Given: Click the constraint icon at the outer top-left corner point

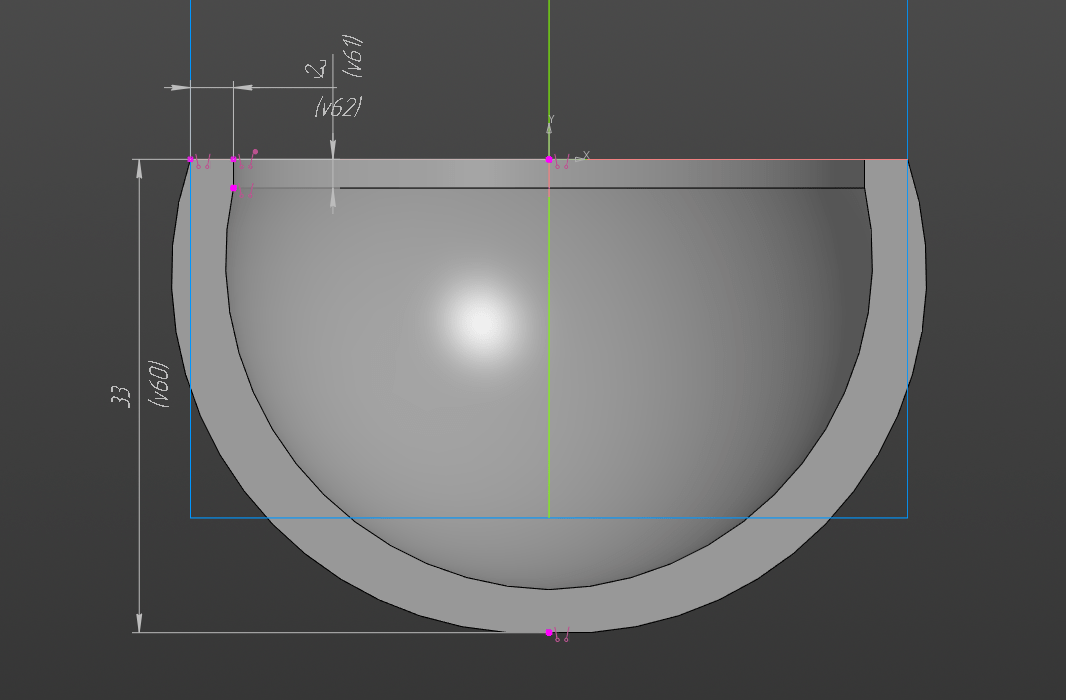Looking at the screenshot, I should point(203,163).
